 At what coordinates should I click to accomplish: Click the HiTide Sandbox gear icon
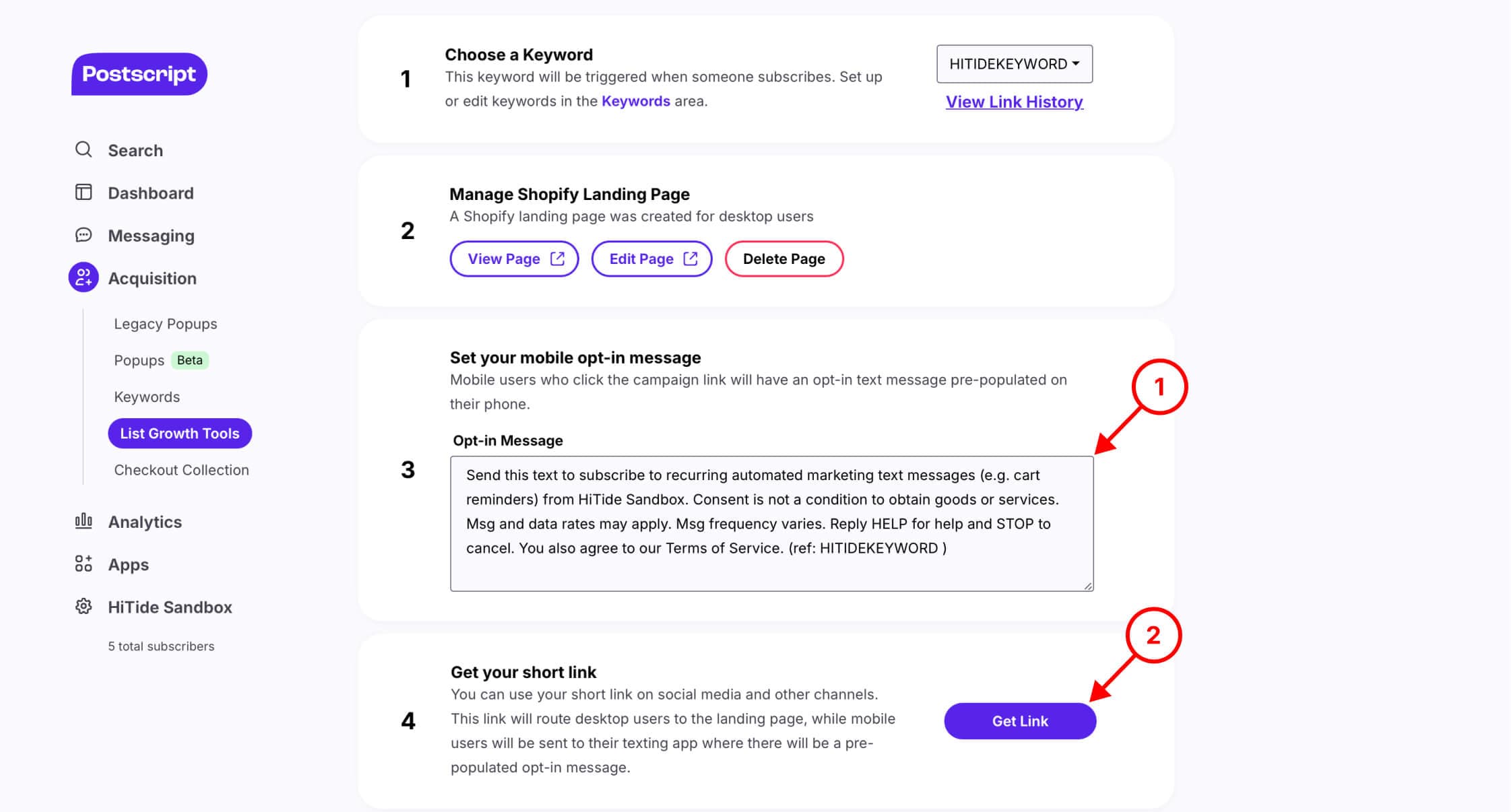(x=84, y=607)
